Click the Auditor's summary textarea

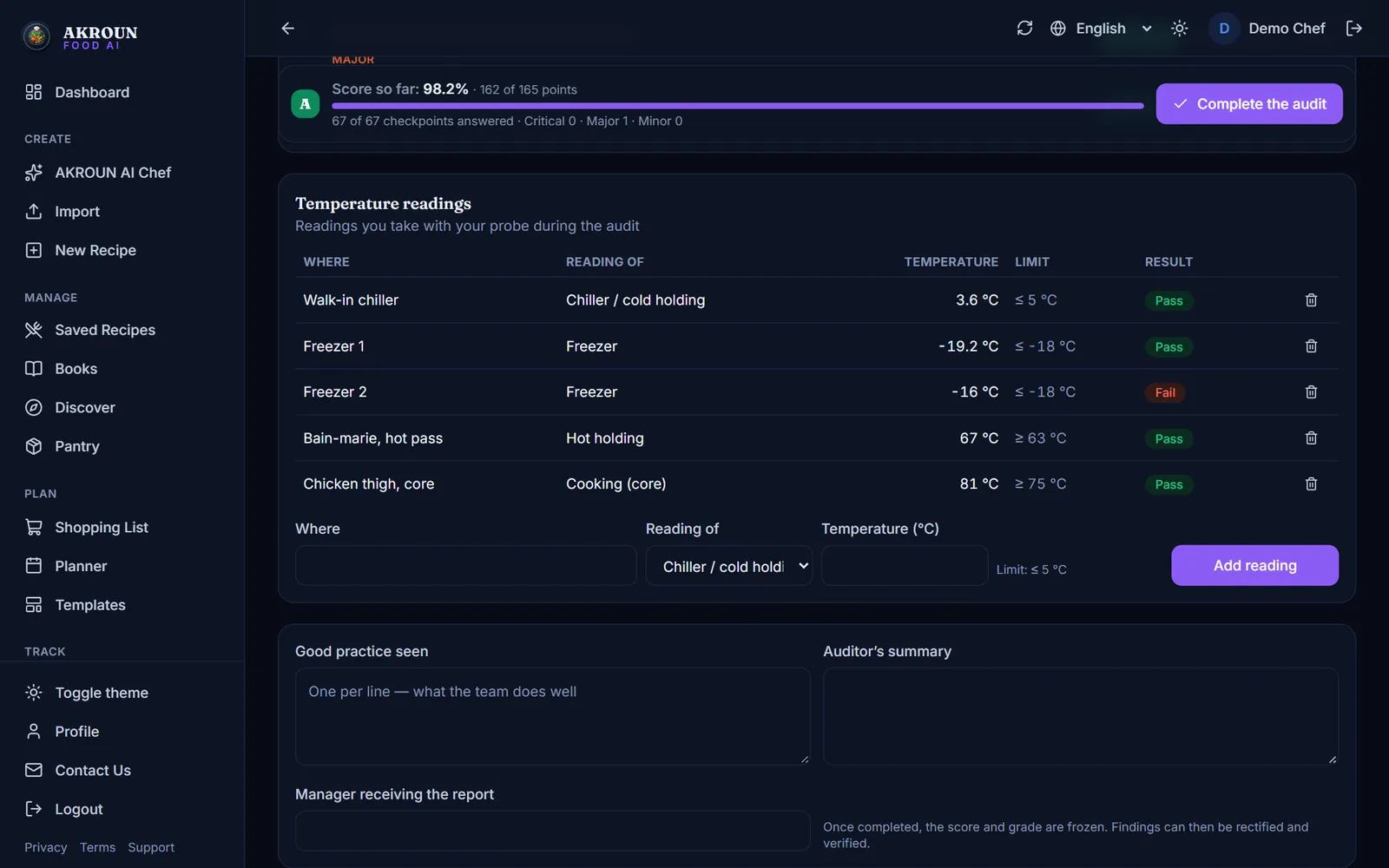1081,717
